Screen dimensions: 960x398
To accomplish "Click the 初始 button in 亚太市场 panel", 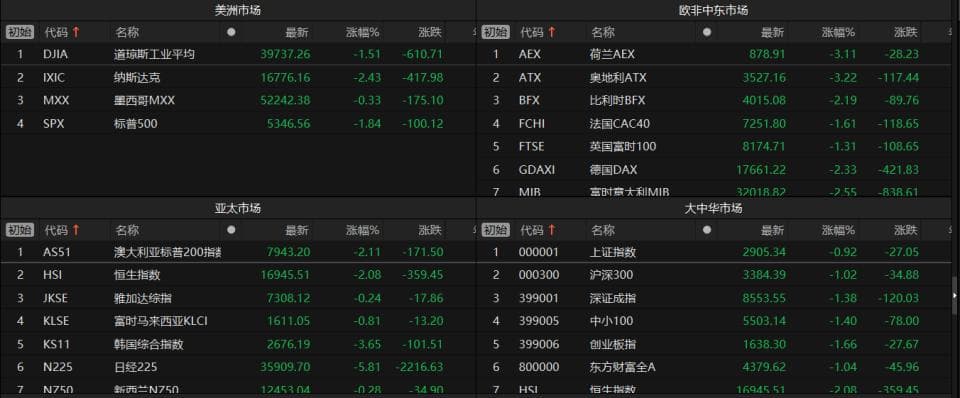I will coord(20,230).
